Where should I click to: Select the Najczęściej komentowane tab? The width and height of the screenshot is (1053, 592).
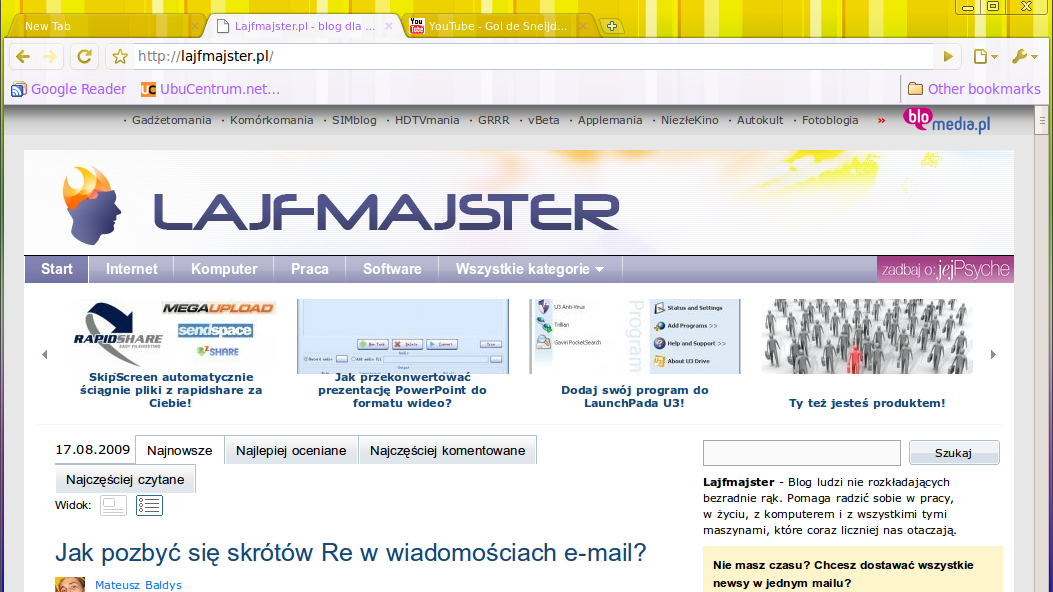tap(450, 449)
